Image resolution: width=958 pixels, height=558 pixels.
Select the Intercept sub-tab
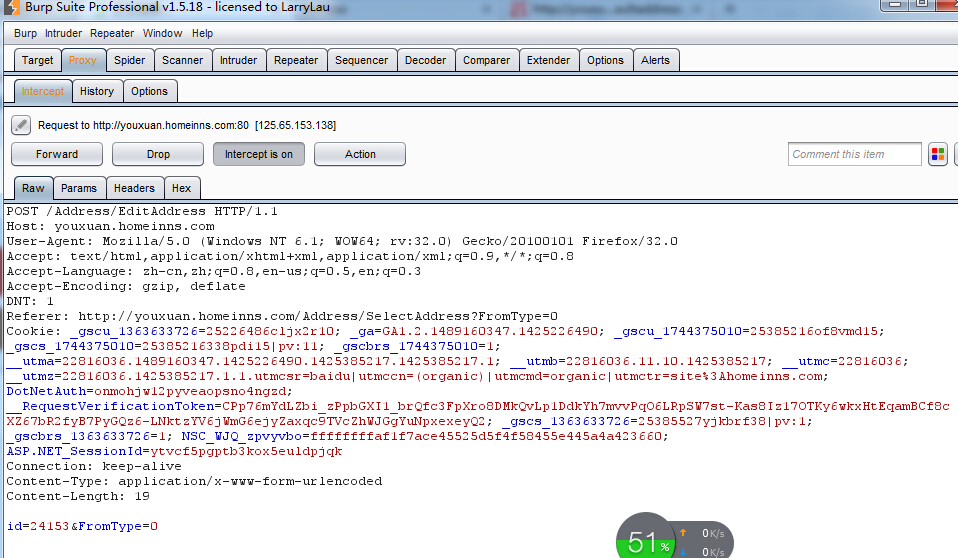pyautogui.click(x=43, y=91)
